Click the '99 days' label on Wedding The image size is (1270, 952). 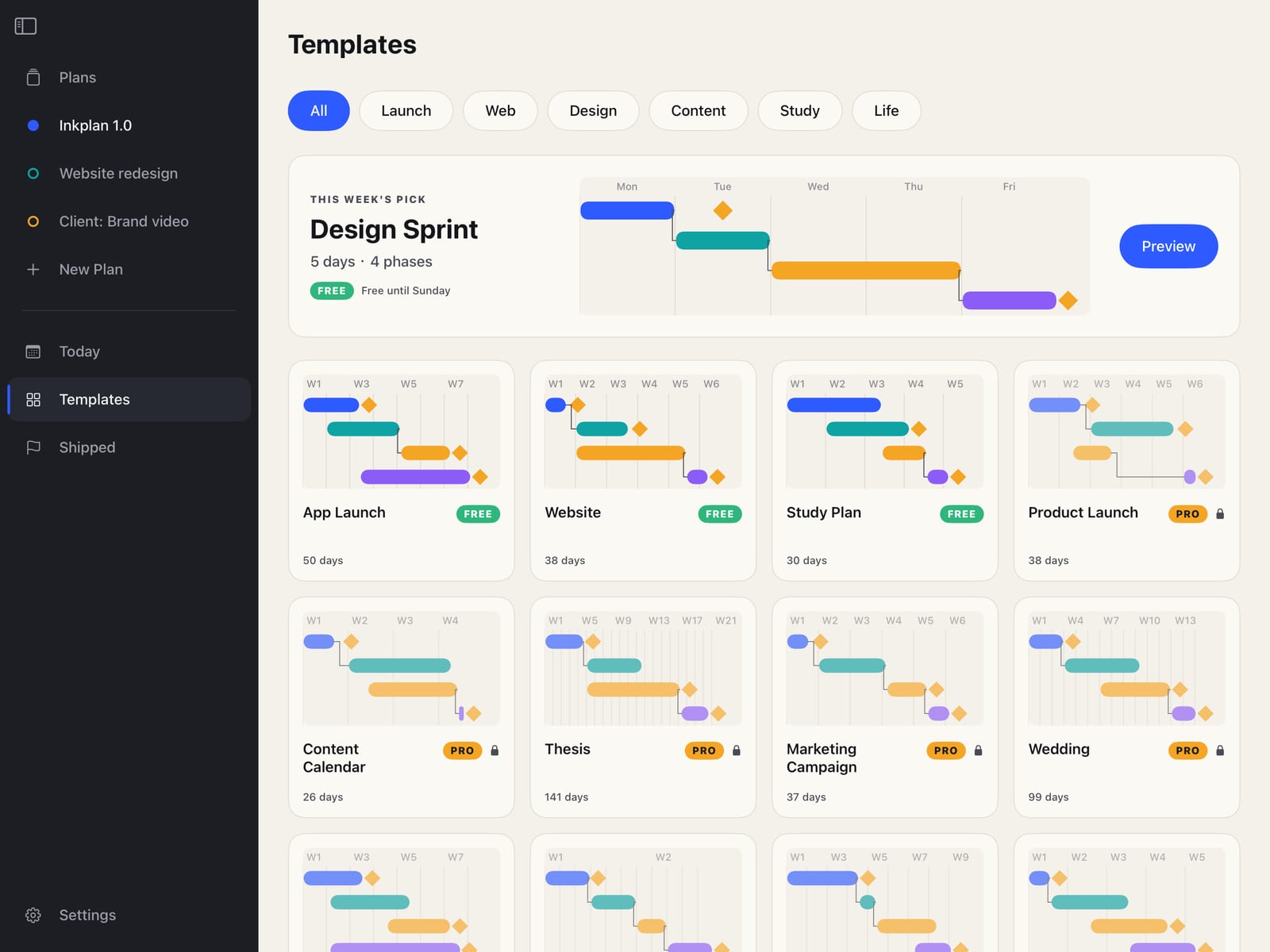click(x=1049, y=797)
